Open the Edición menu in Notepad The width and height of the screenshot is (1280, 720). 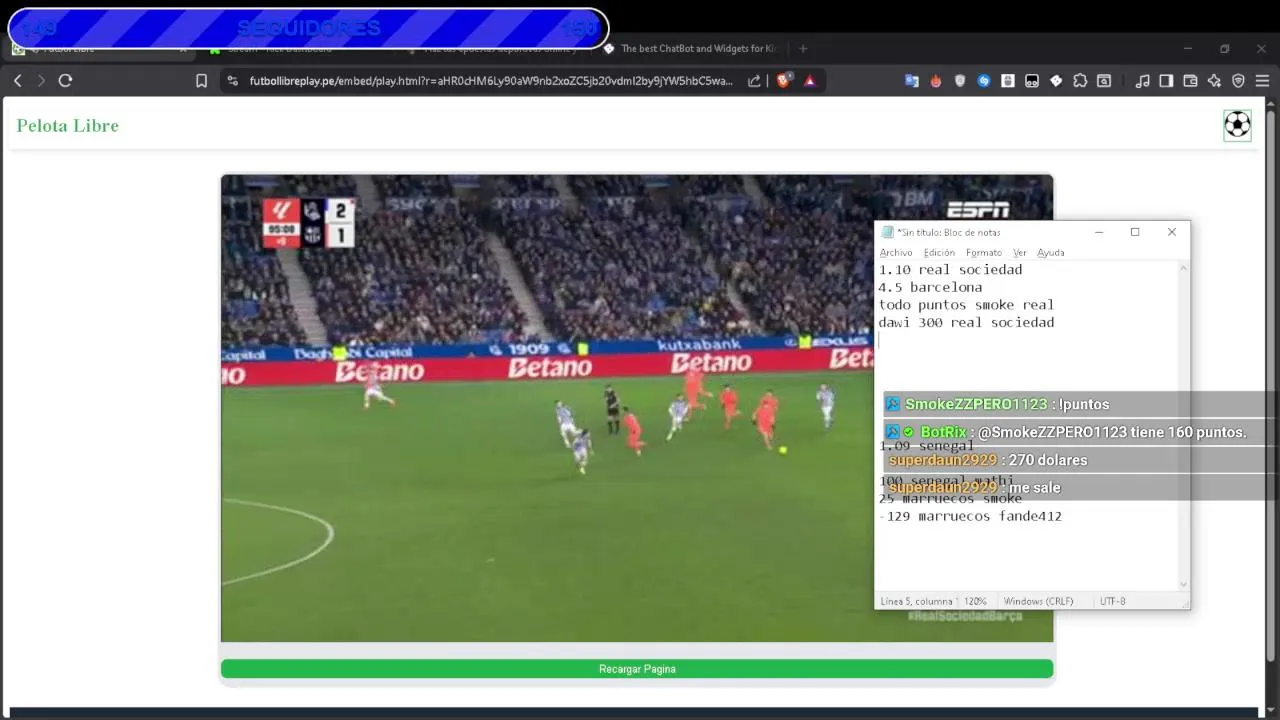coord(939,253)
